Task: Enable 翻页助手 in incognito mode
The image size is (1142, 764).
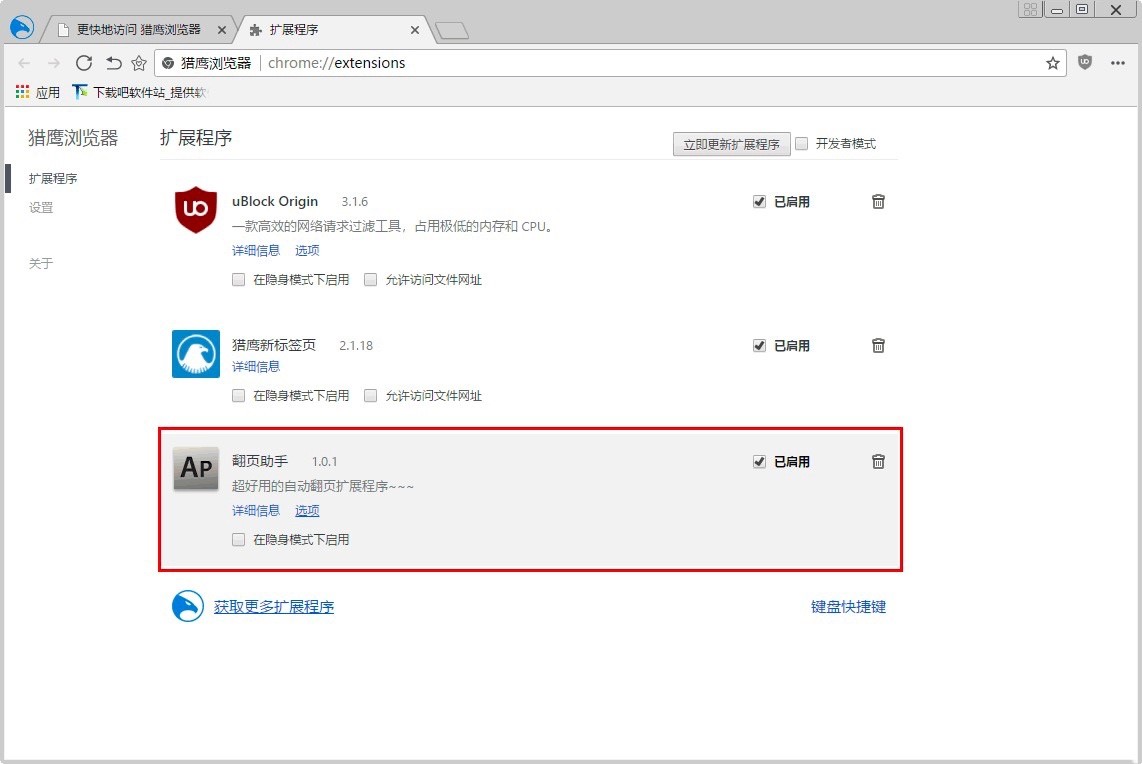Action: pyautogui.click(x=238, y=540)
